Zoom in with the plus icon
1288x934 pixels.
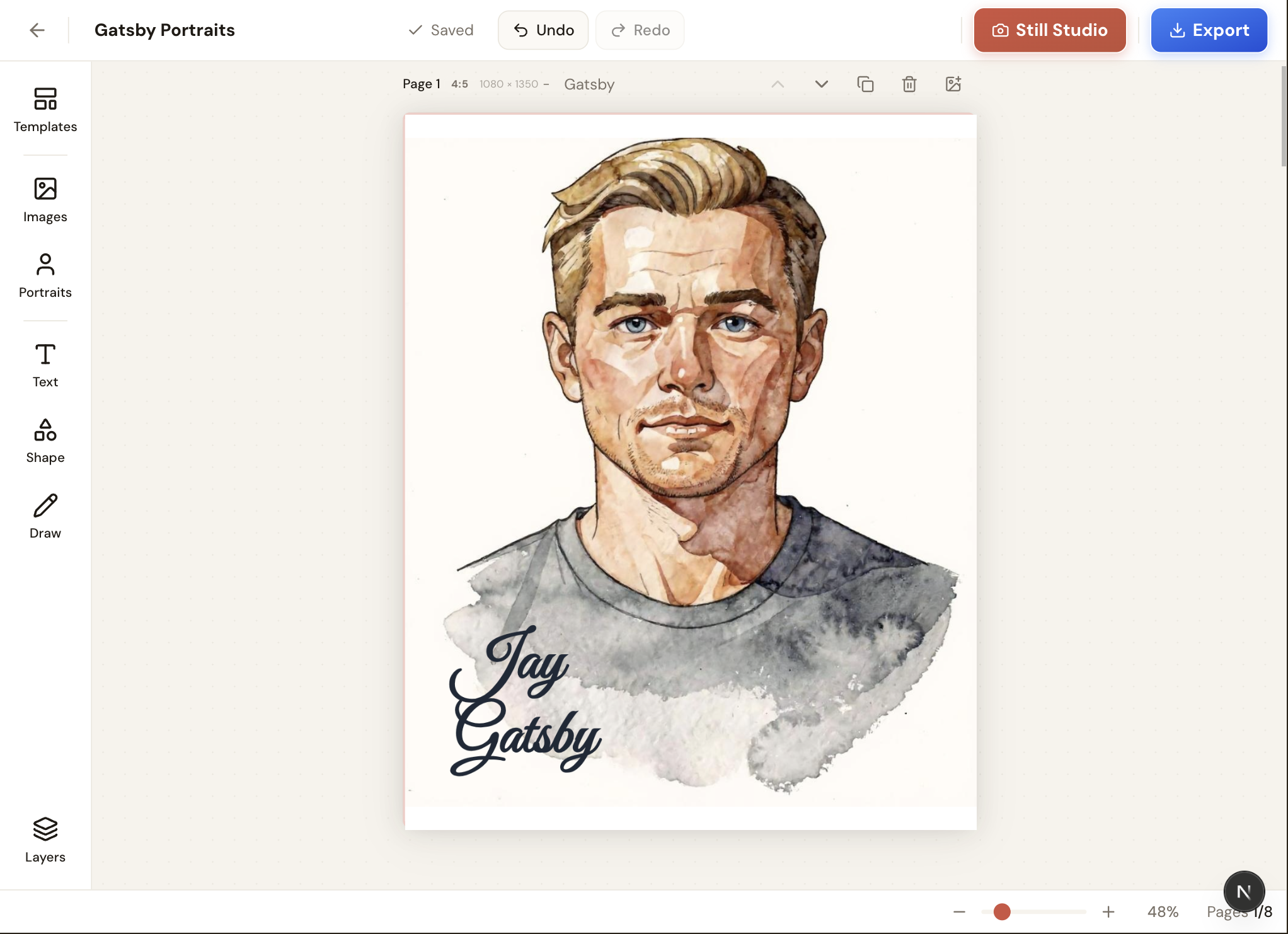(1108, 912)
